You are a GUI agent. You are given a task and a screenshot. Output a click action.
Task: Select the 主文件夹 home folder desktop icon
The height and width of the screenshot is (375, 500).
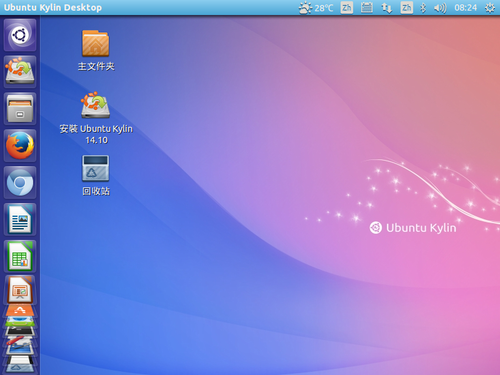[x=96, y=50]
